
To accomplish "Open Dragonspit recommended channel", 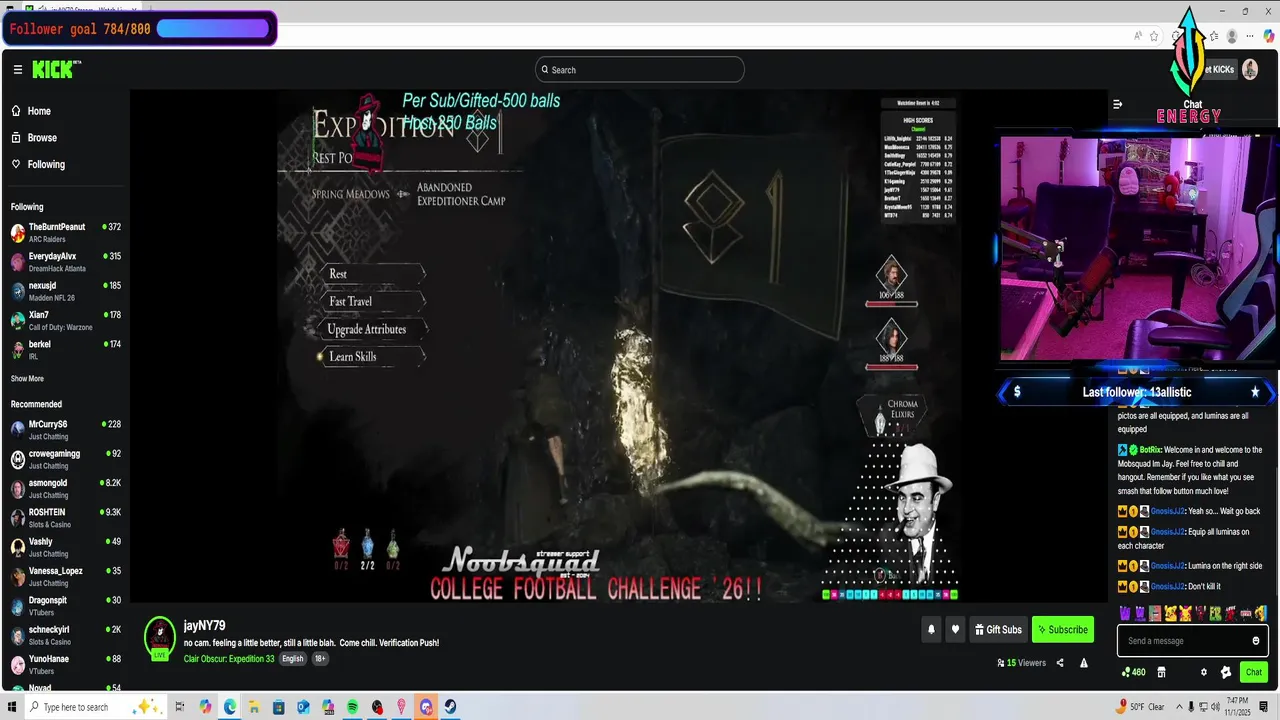I will (x=66, y=605).
